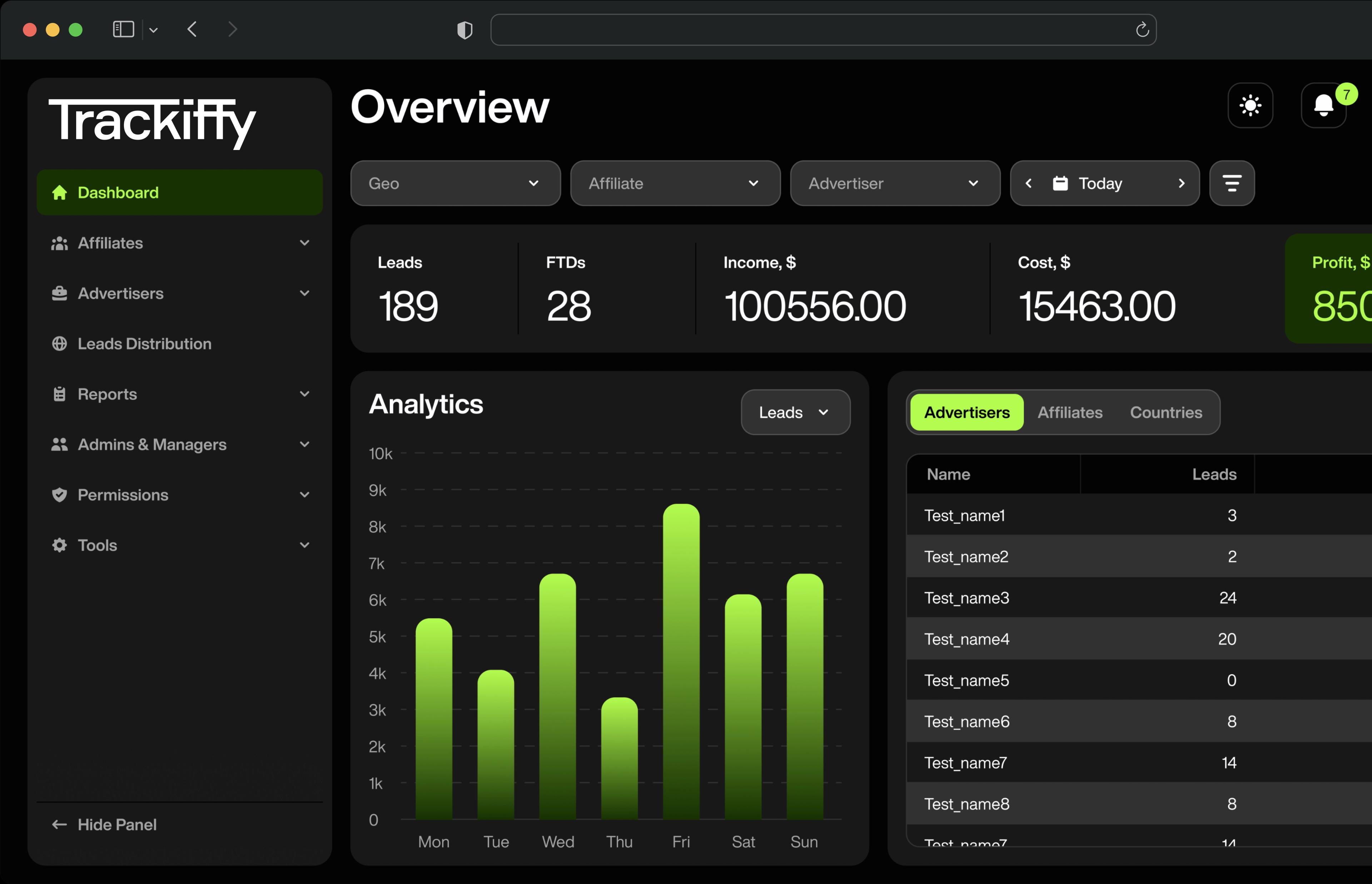Open notifications bell with badge 7
1372x884 pixels.
pos(1323,106)
